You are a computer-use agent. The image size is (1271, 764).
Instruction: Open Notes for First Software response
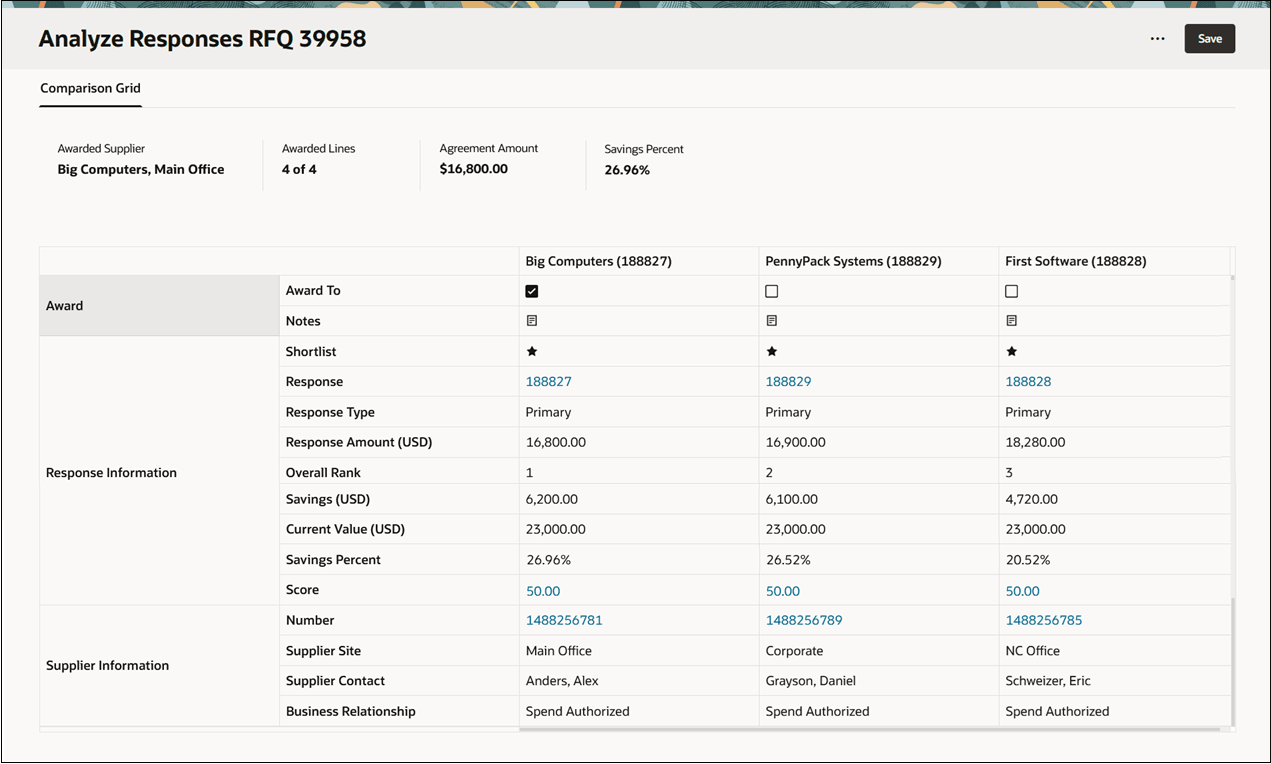coord(1011,321)
